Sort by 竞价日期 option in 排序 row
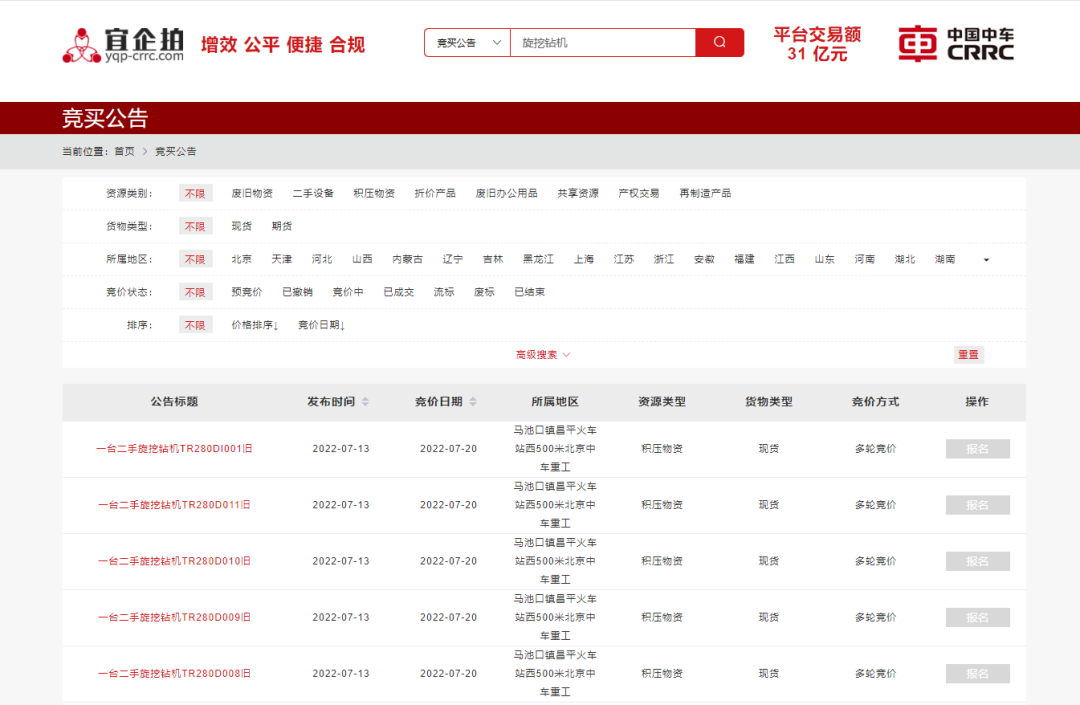The height and width of the screenshot is (705, 1080). coord(321,325)
